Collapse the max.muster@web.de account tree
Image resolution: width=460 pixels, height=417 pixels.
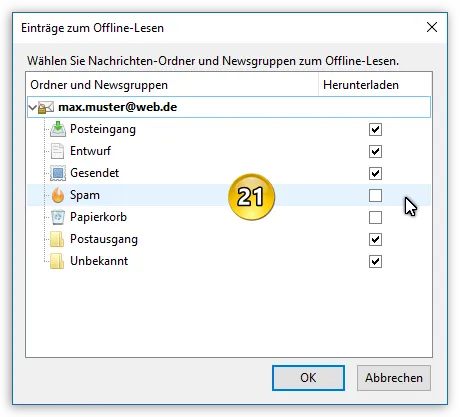tap(32, 108)
